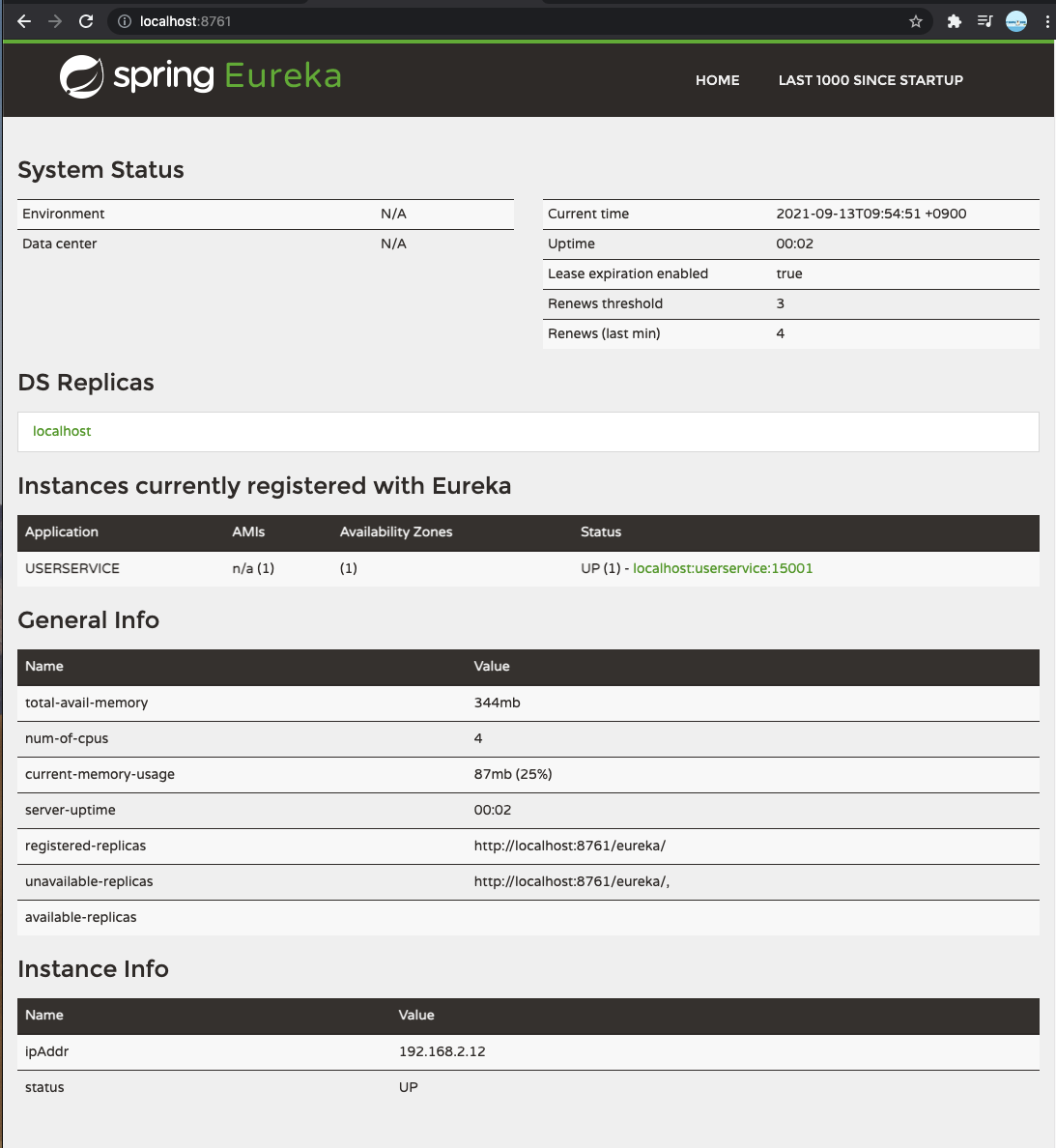Click the System Status heading

tap(101, 170)
